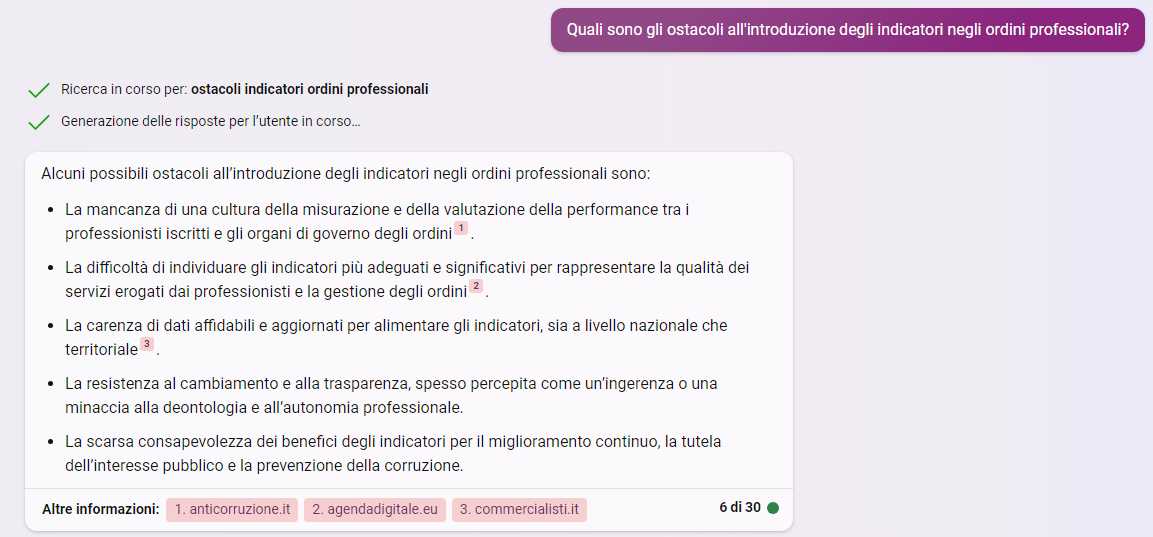Open citation superscript 2
This screenshot has height=537, width=1153.
click(476, 287)
